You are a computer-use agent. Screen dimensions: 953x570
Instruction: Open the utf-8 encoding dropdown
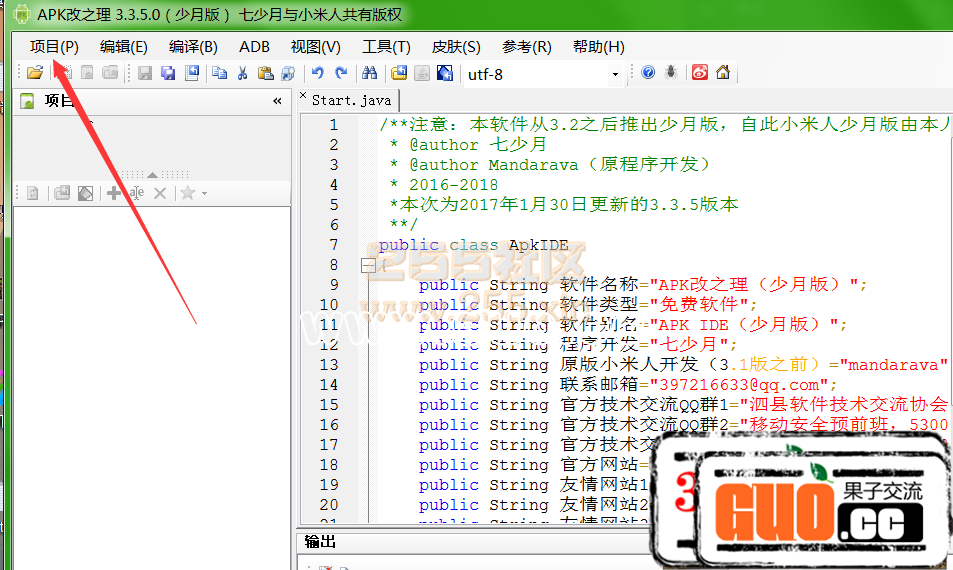tap(615, 75)
